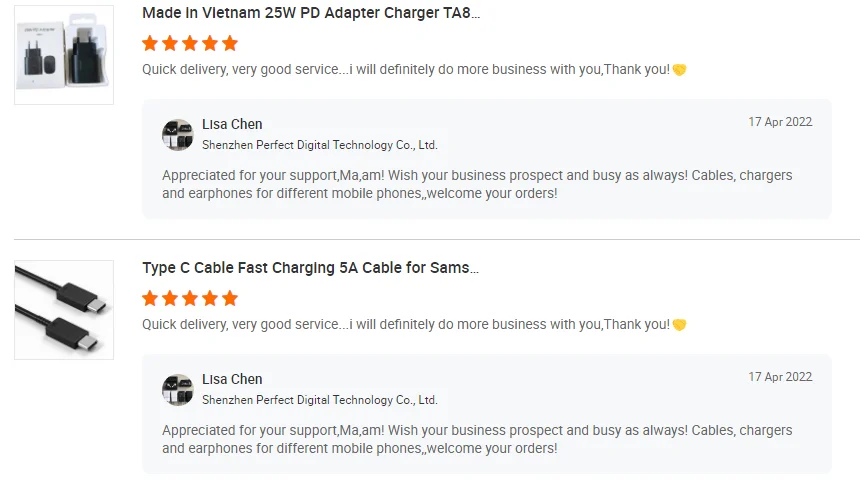Visit Shenzhen Perfect Digital Technology in the cable reply
This screenshot has width=860, height=483.
coord(320,400)
